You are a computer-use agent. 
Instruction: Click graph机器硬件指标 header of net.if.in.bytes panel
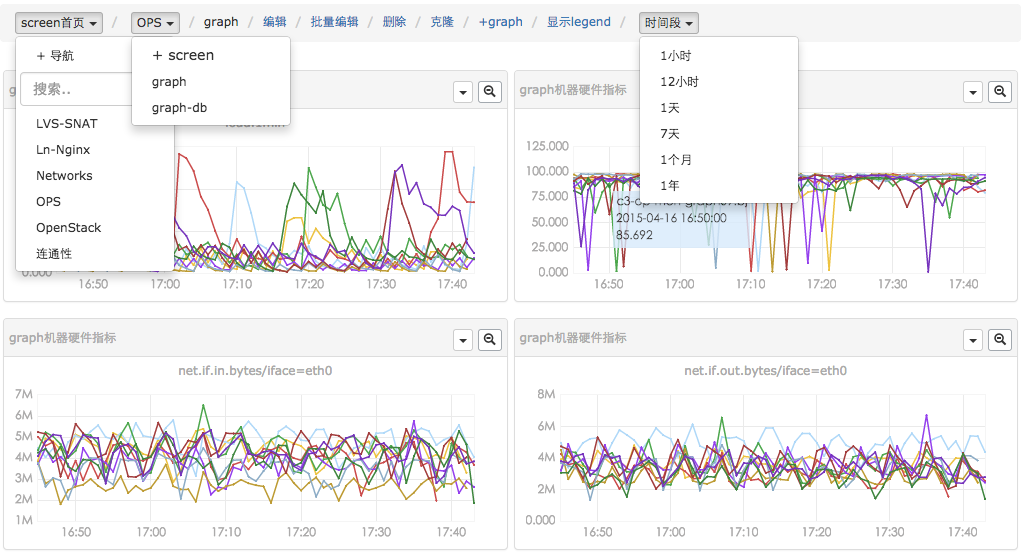[63, 338]
